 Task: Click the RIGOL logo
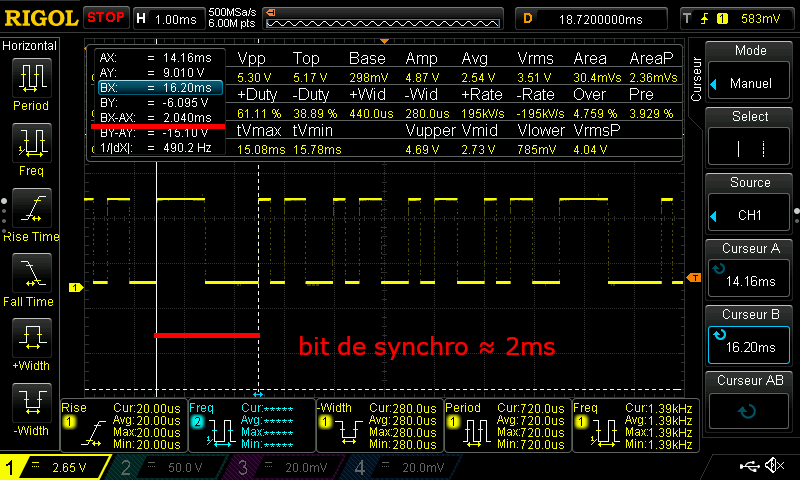coord(41,18)
